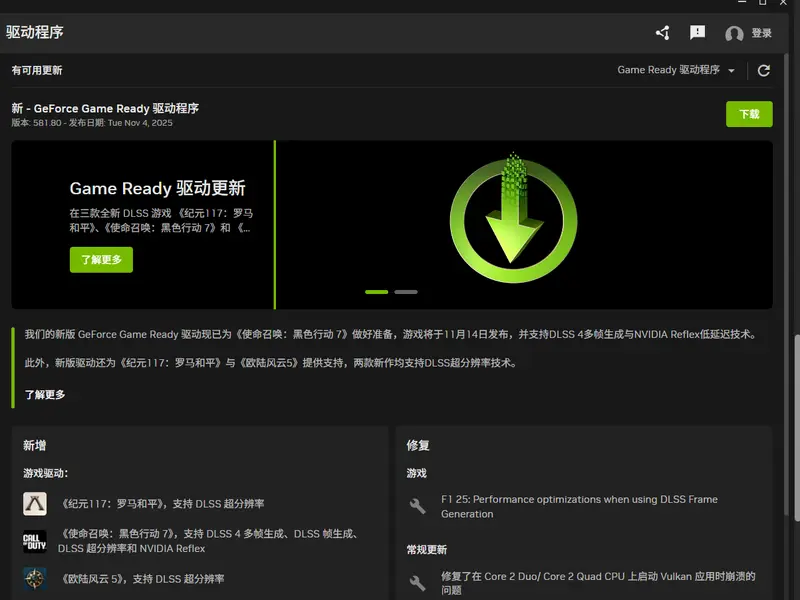Open the Game Ready 驱动程序 dropdown
The image size is (800, 600).
coord(676,70)
